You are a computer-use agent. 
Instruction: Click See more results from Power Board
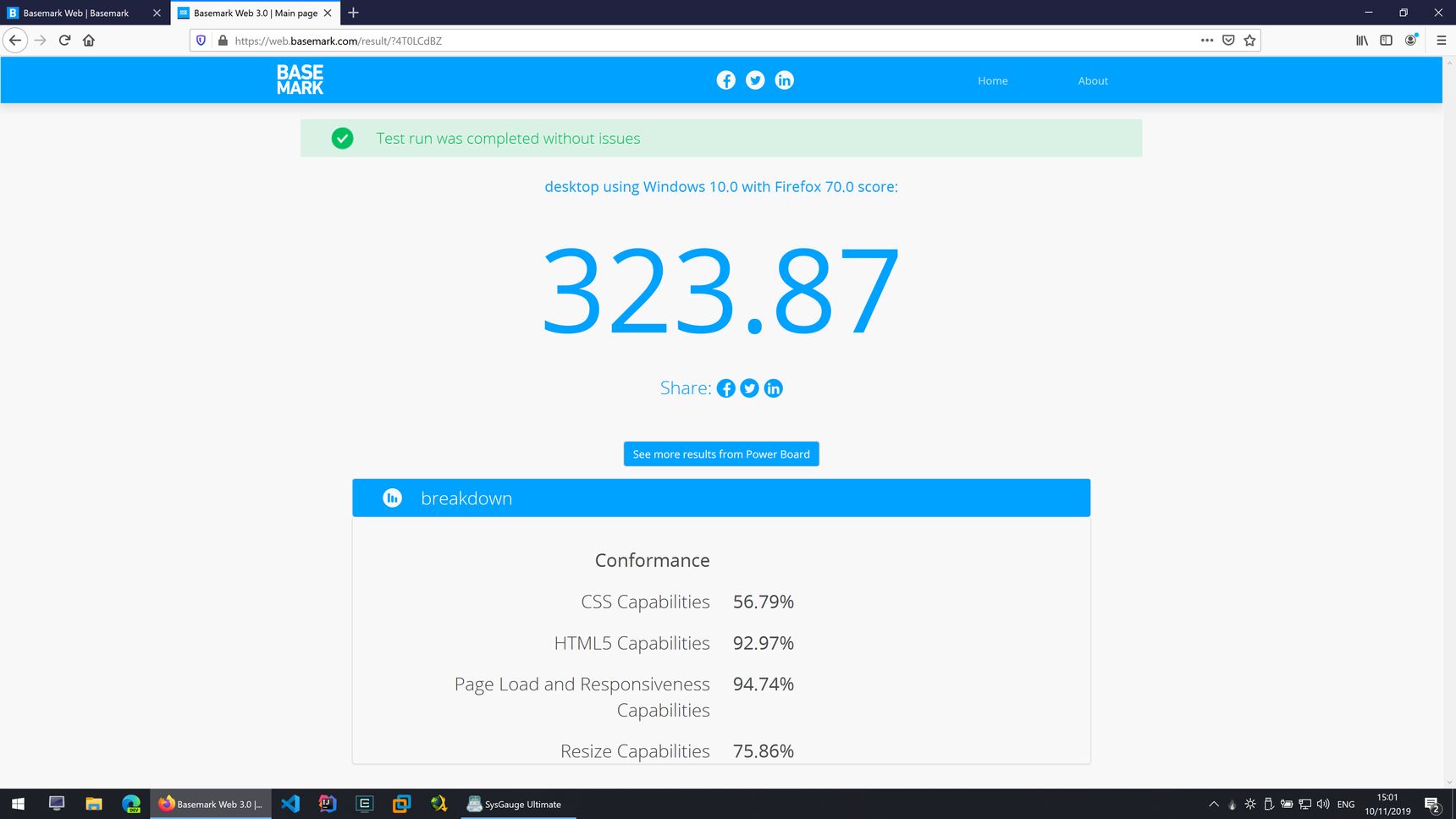pos(721,454)
